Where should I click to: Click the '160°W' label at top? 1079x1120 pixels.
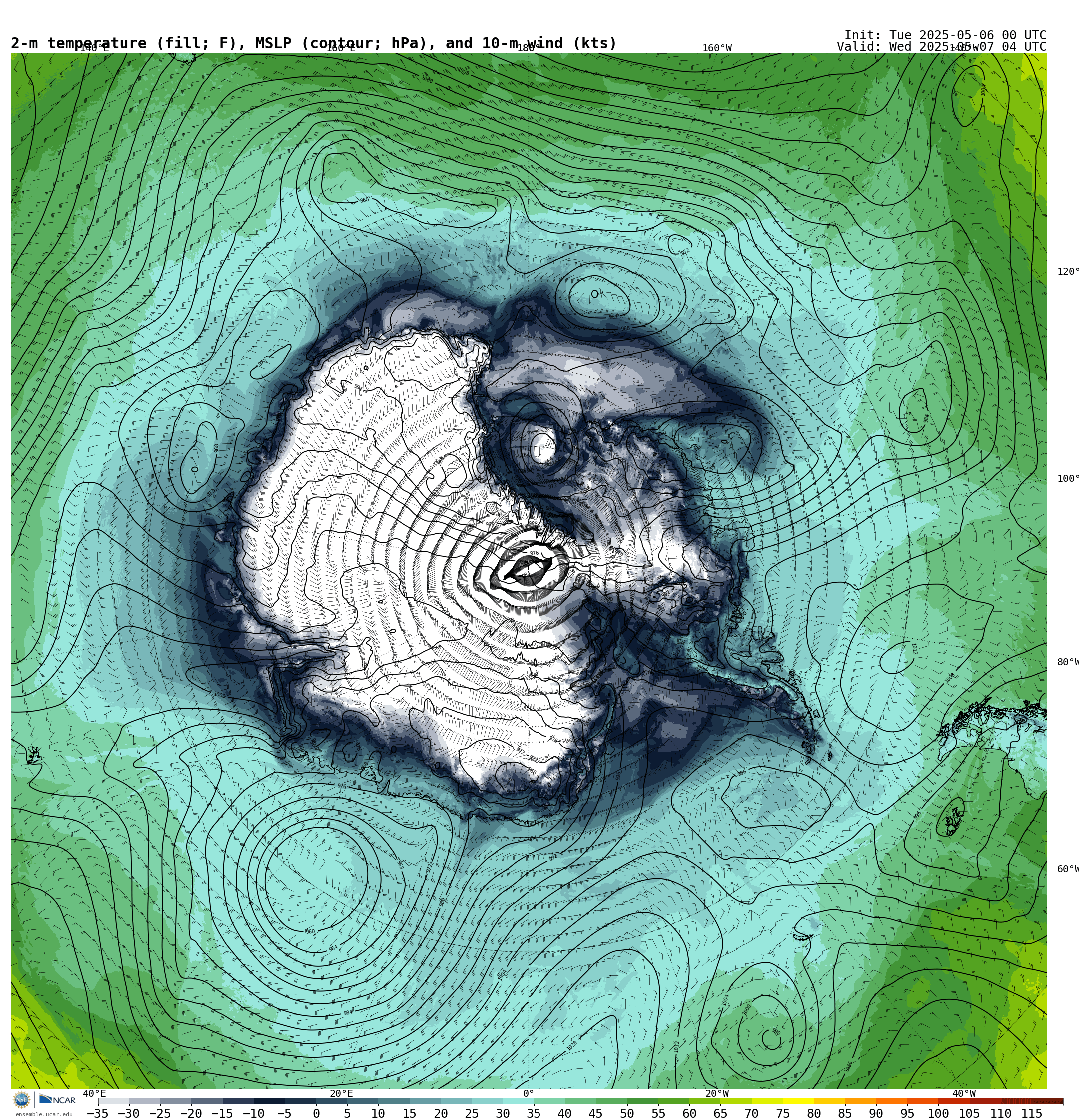[717, 48]
